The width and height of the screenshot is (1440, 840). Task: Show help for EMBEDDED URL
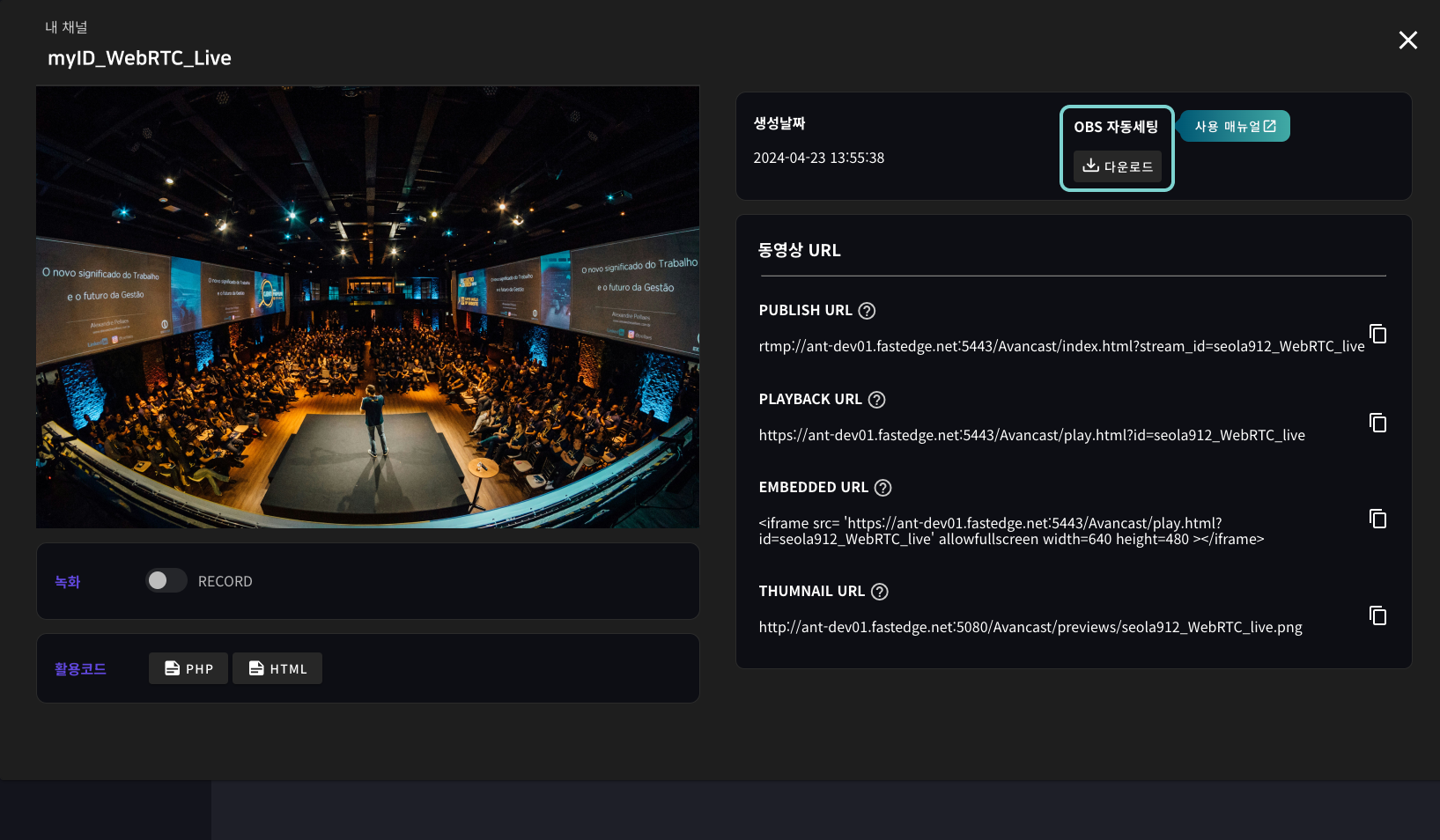882,488
